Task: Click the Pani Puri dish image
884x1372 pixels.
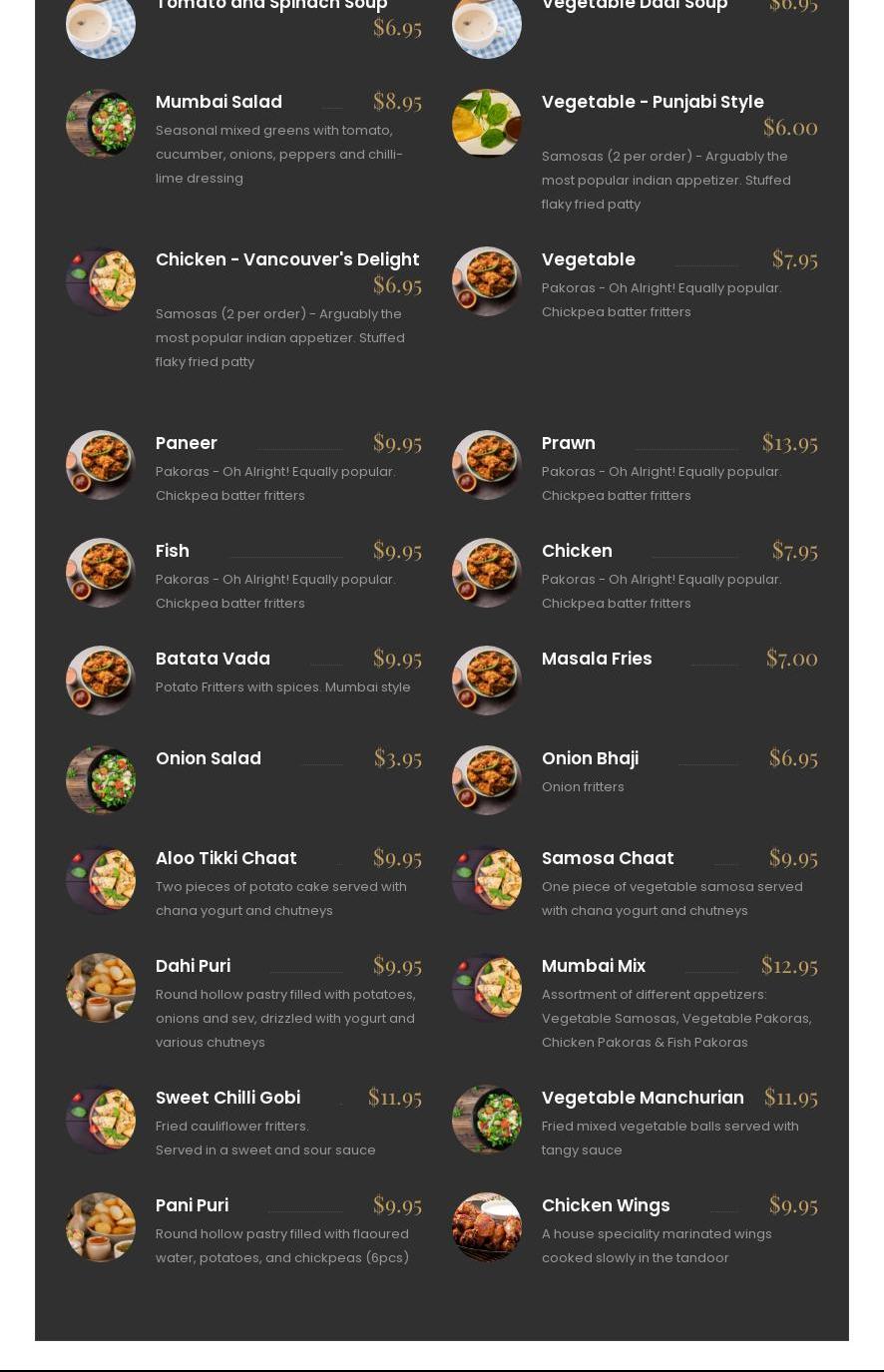Action: point(101,1227)
